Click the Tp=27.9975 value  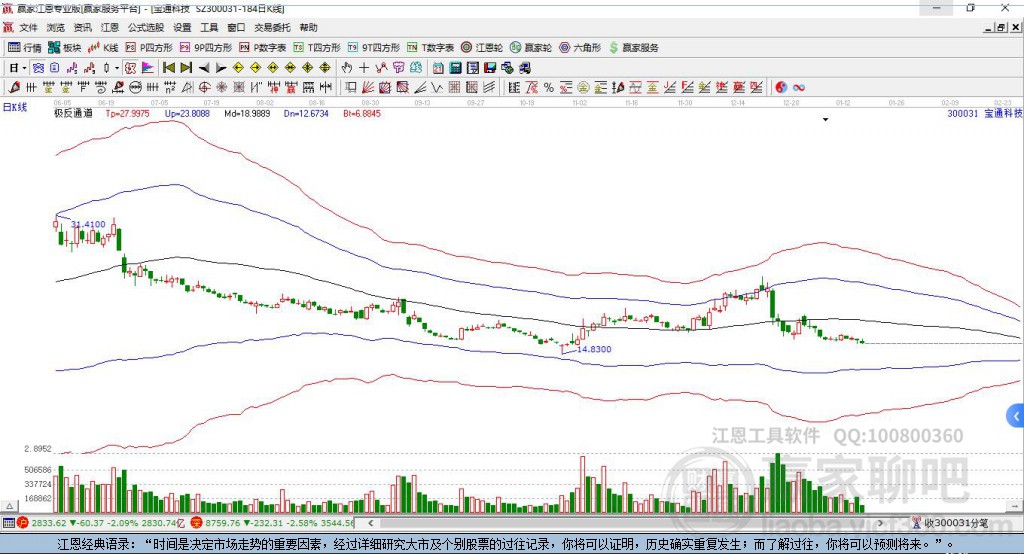(127, 114)
